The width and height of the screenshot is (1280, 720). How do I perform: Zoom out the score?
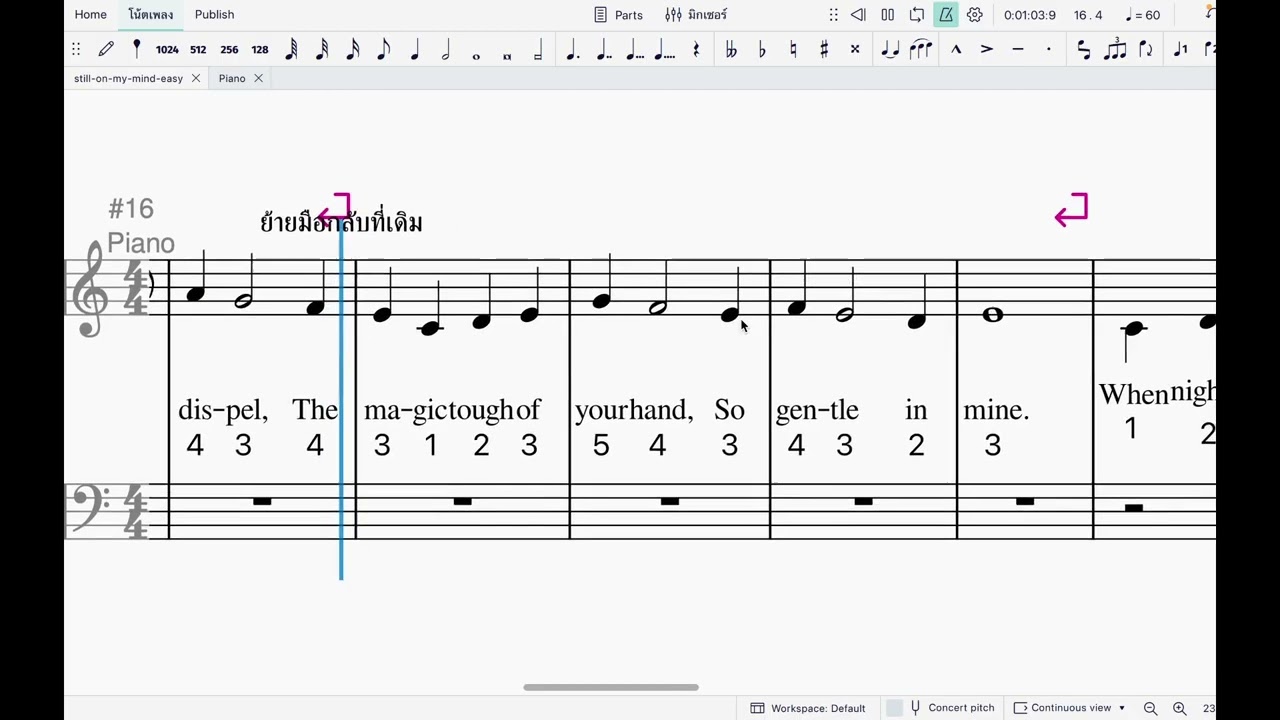tap(1150, 708)
